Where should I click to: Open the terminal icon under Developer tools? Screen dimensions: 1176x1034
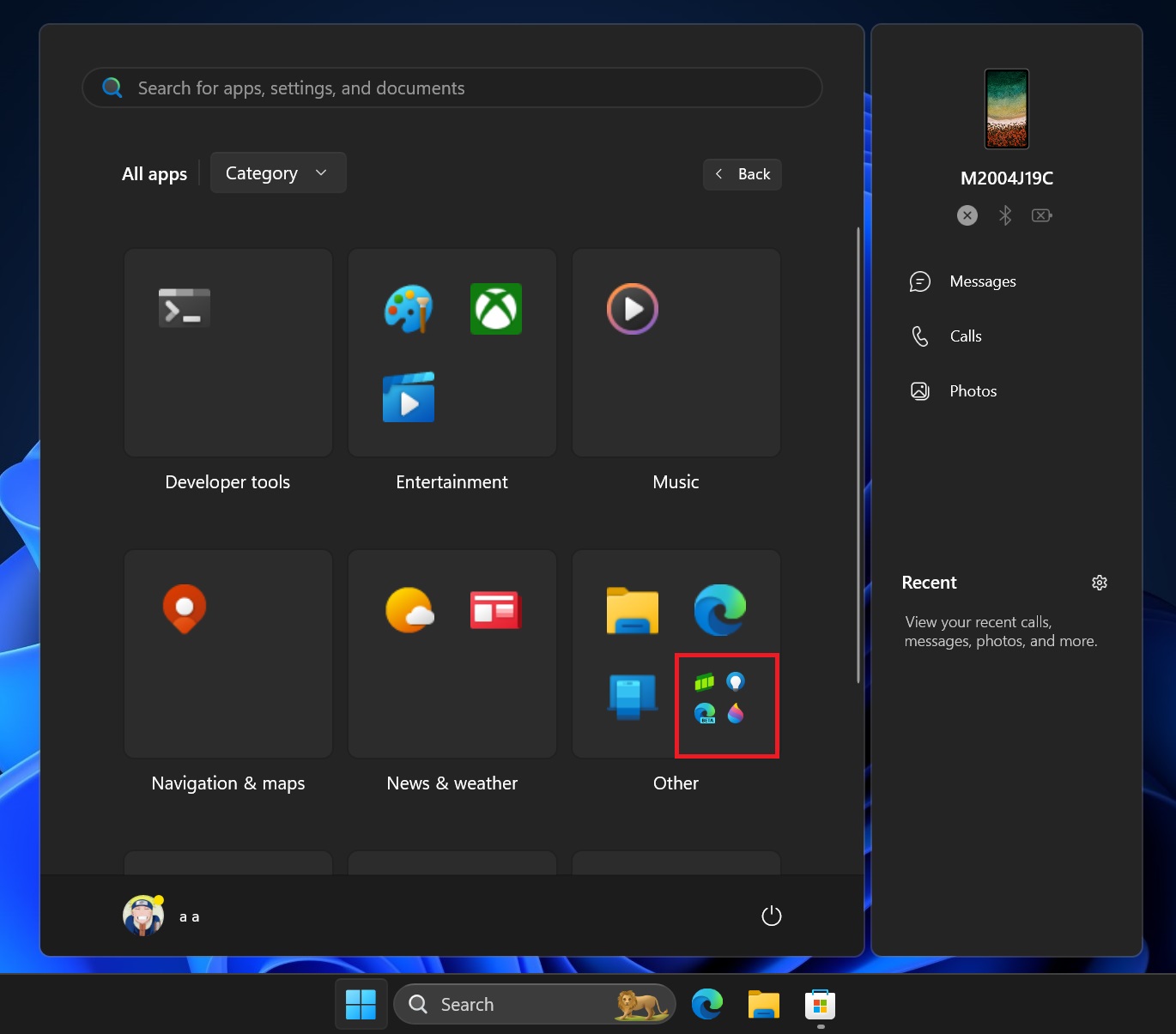pyautogui.click(x=184, y=308)
